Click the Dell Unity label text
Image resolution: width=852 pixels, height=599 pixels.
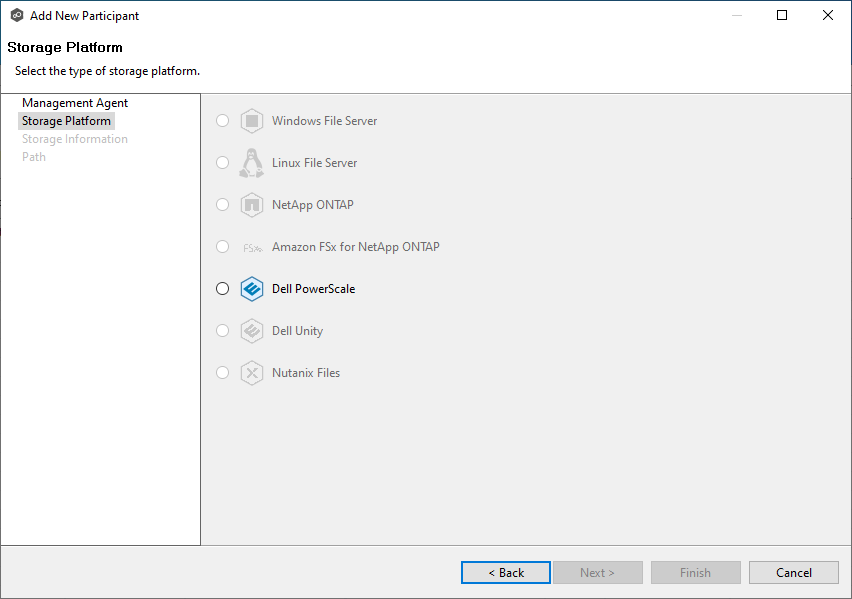pos(297,331)
